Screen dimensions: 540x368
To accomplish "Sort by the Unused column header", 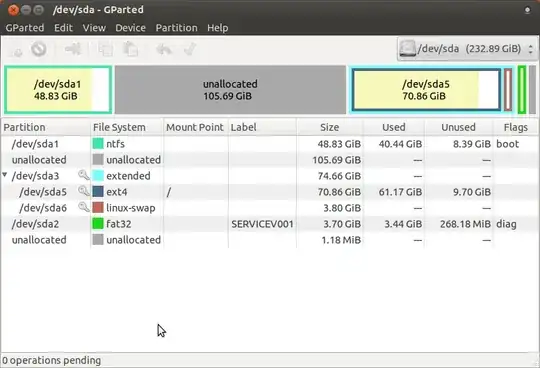I will point(459,127).
